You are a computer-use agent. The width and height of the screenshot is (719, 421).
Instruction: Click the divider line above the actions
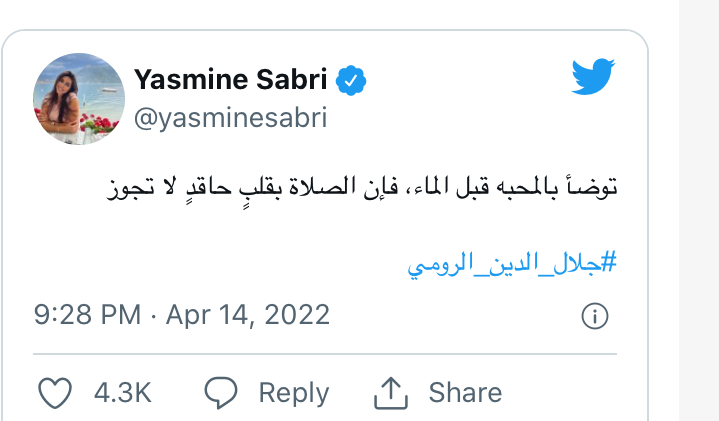325,354
